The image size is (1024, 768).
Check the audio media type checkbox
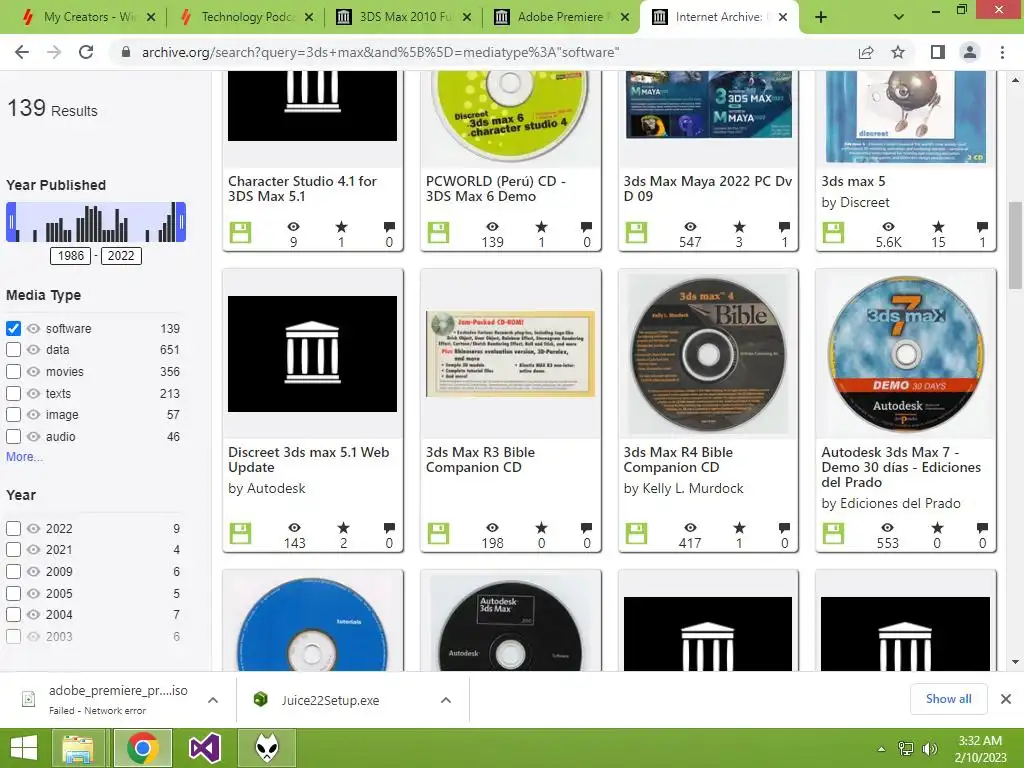[x=14, y=436]
